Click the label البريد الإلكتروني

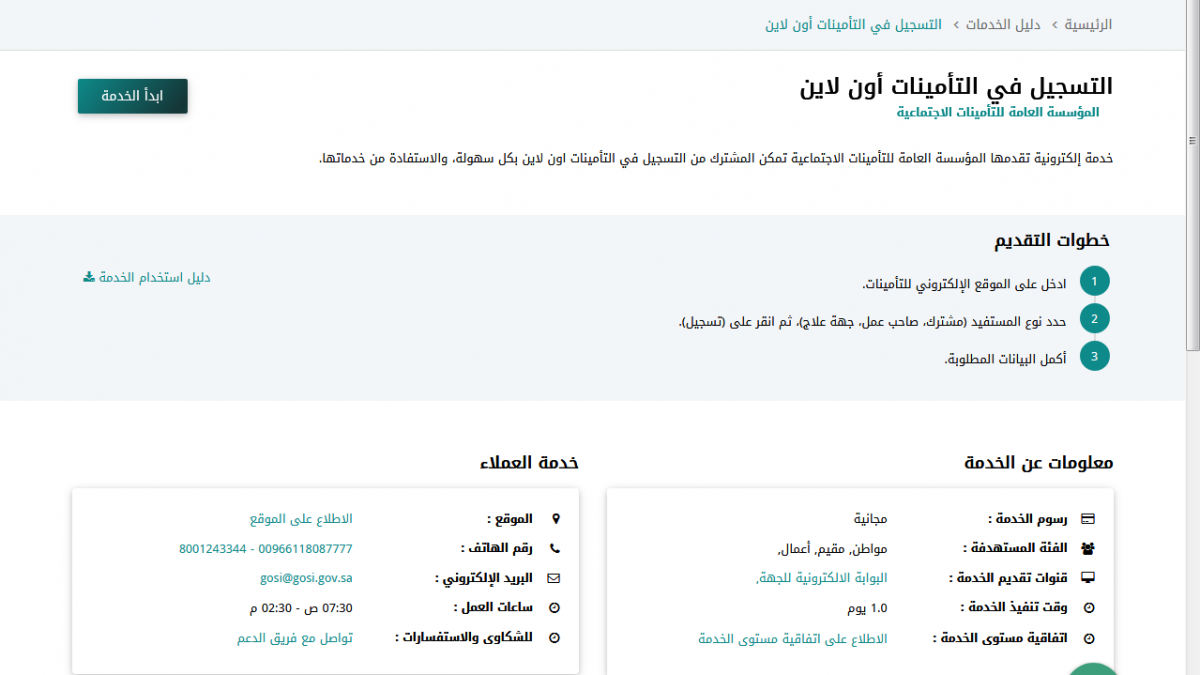point(484,578)
